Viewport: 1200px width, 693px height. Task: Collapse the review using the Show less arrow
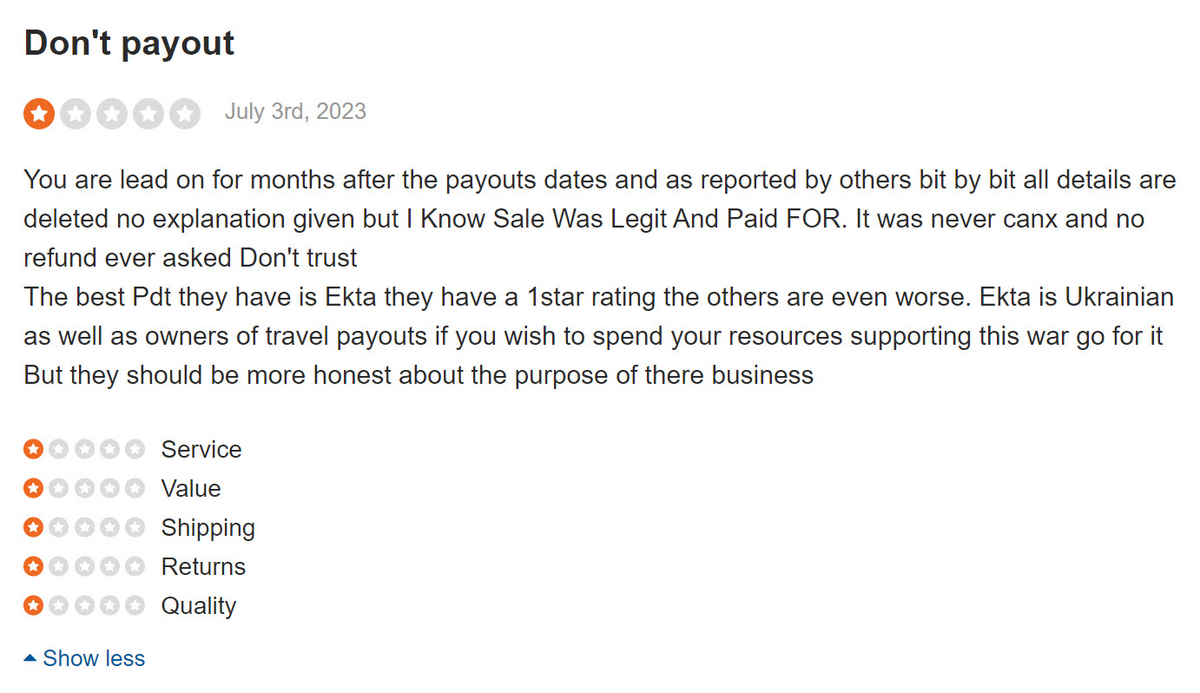tap(30, 659)
